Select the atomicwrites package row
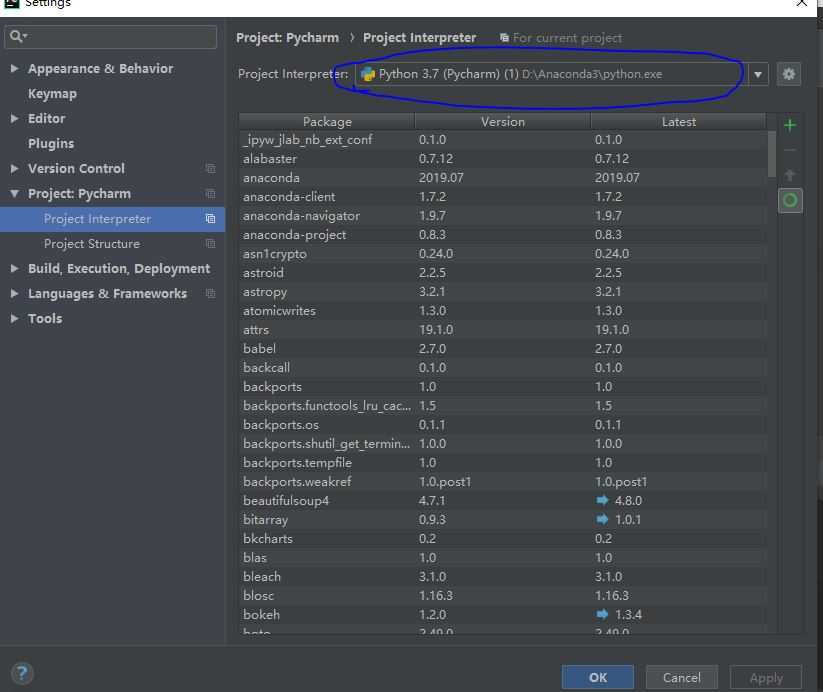Screen dimensions: 823x692 coord(503,311)
